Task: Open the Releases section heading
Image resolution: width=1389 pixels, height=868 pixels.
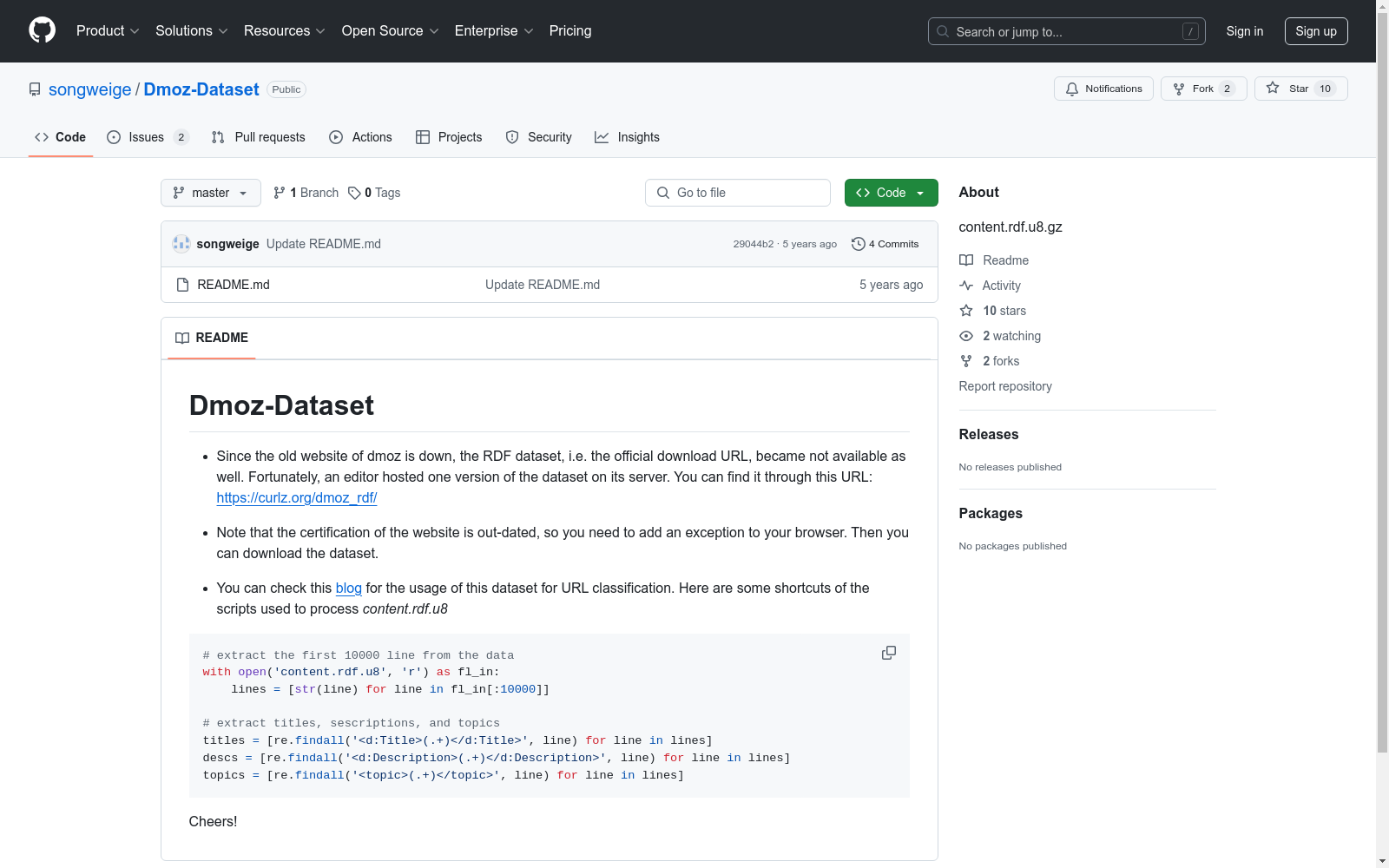Action: pyautogui.click(x=989, y=434)
